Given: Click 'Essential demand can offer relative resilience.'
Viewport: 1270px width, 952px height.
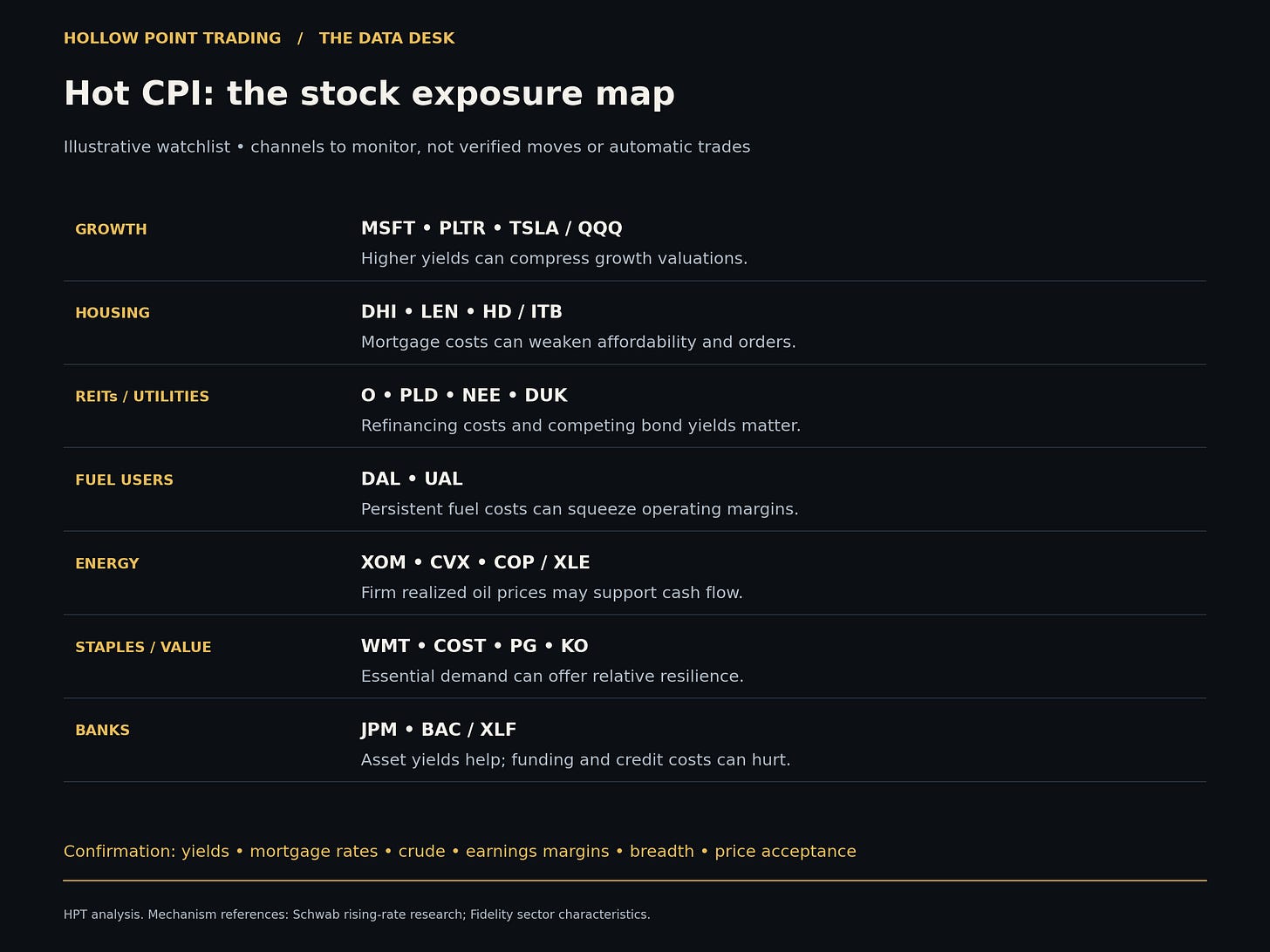Looking at the screenshot, I should pyautogui.click(x=552, y=677).
